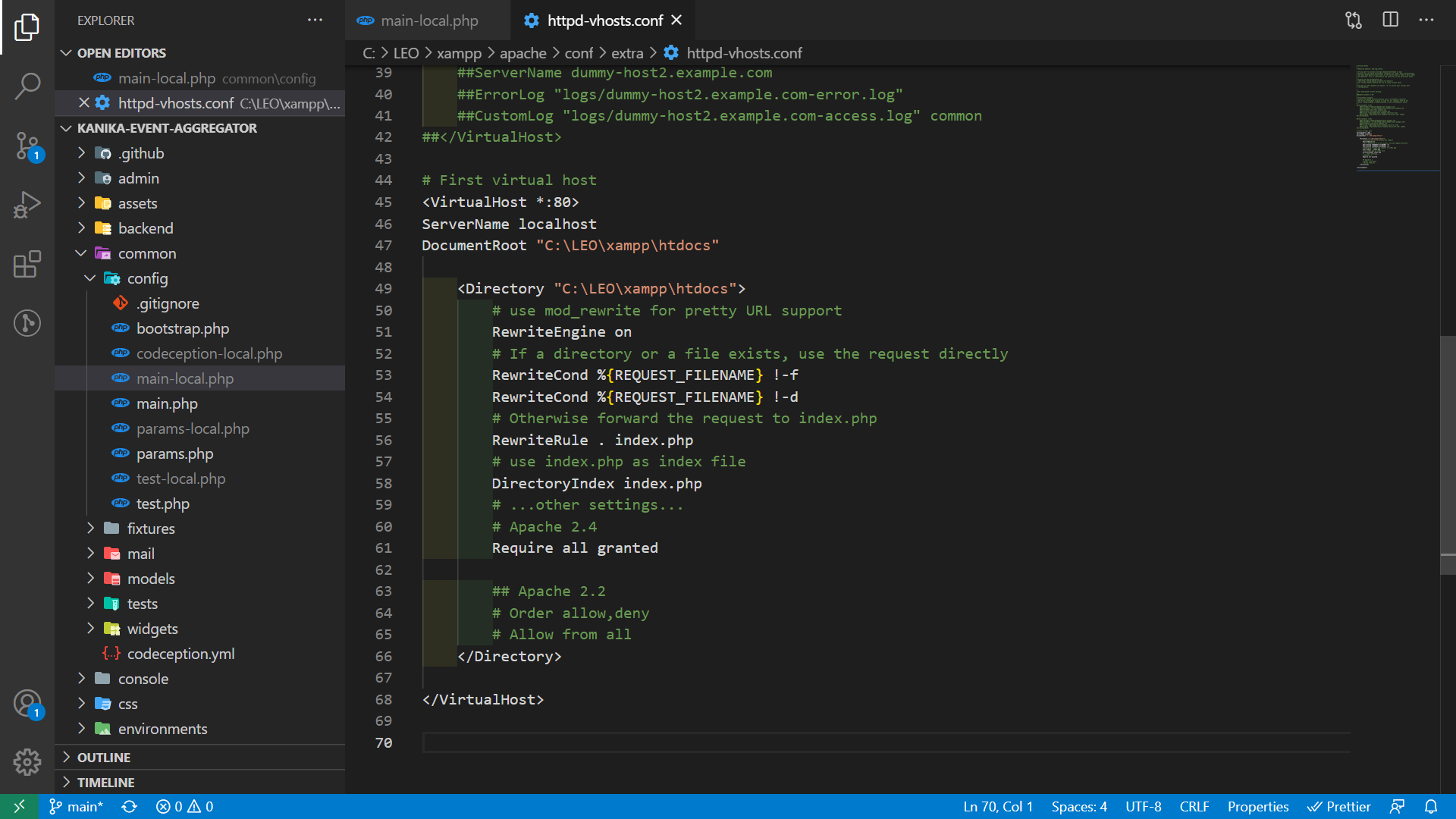This screenshot has width=1456, height=819.
Task: Open errors and warnings count in status bar
Action: pyautogui.click(x=184, y=806)
